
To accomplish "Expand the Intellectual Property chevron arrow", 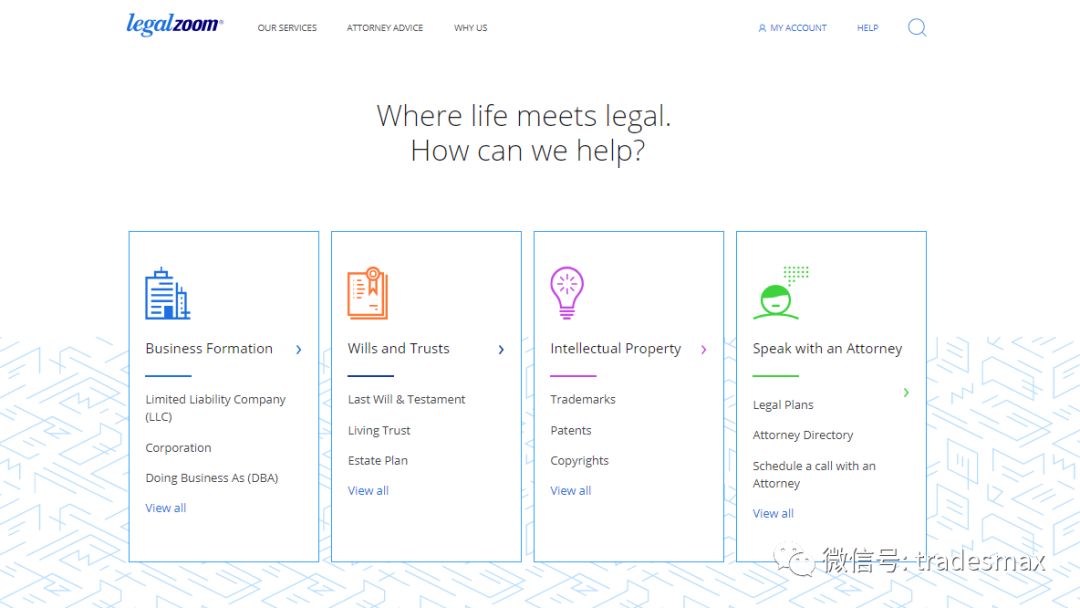I will (x=704, y=350).
